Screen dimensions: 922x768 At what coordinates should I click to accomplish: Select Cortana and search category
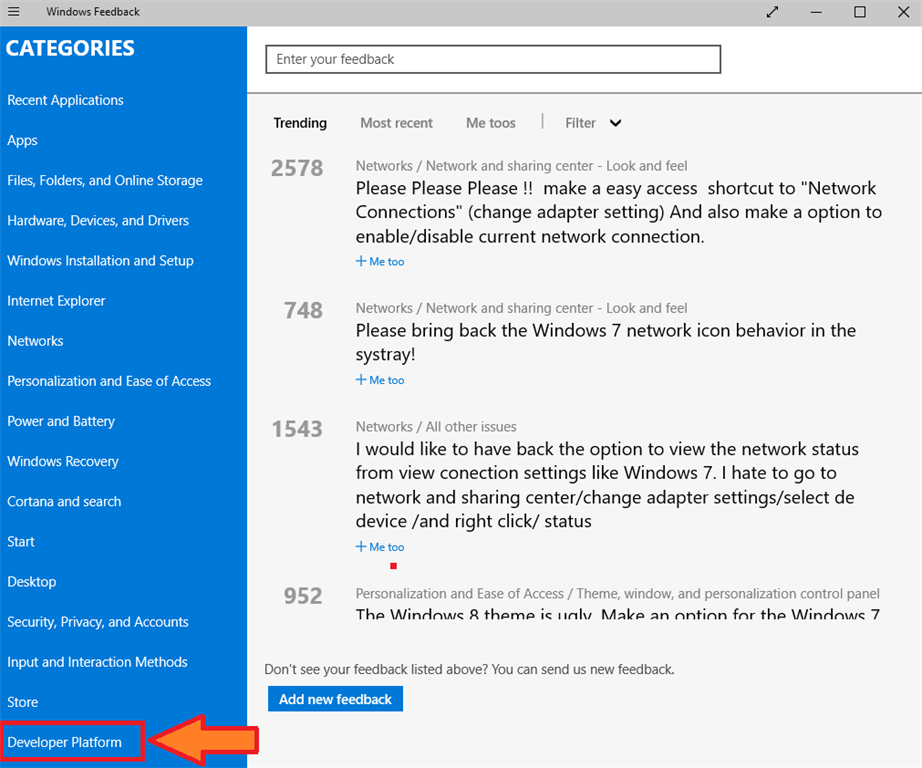coord(64,502)
